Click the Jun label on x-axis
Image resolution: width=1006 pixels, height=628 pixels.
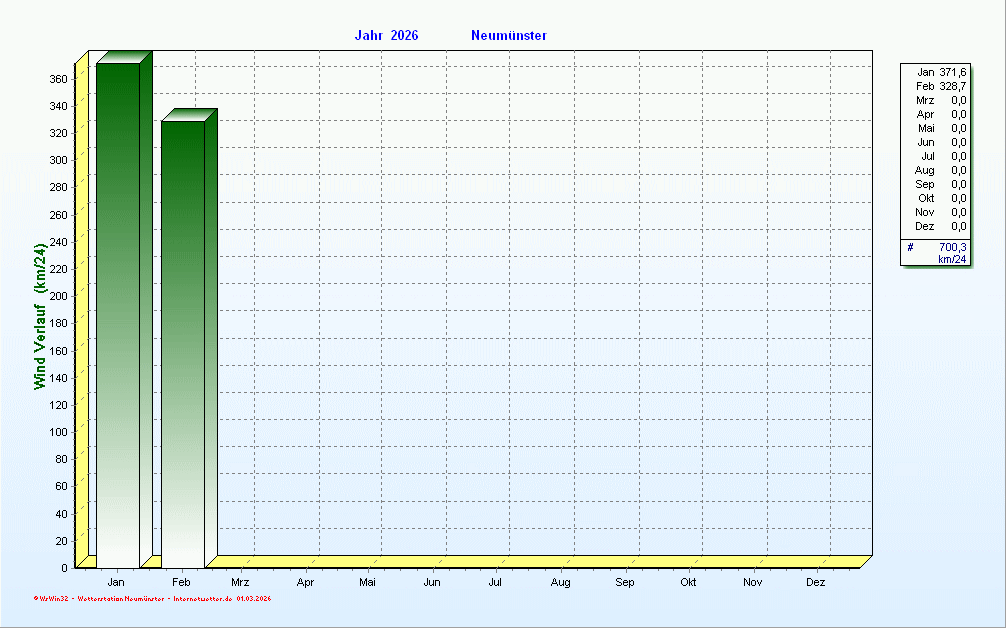(432, 582)
